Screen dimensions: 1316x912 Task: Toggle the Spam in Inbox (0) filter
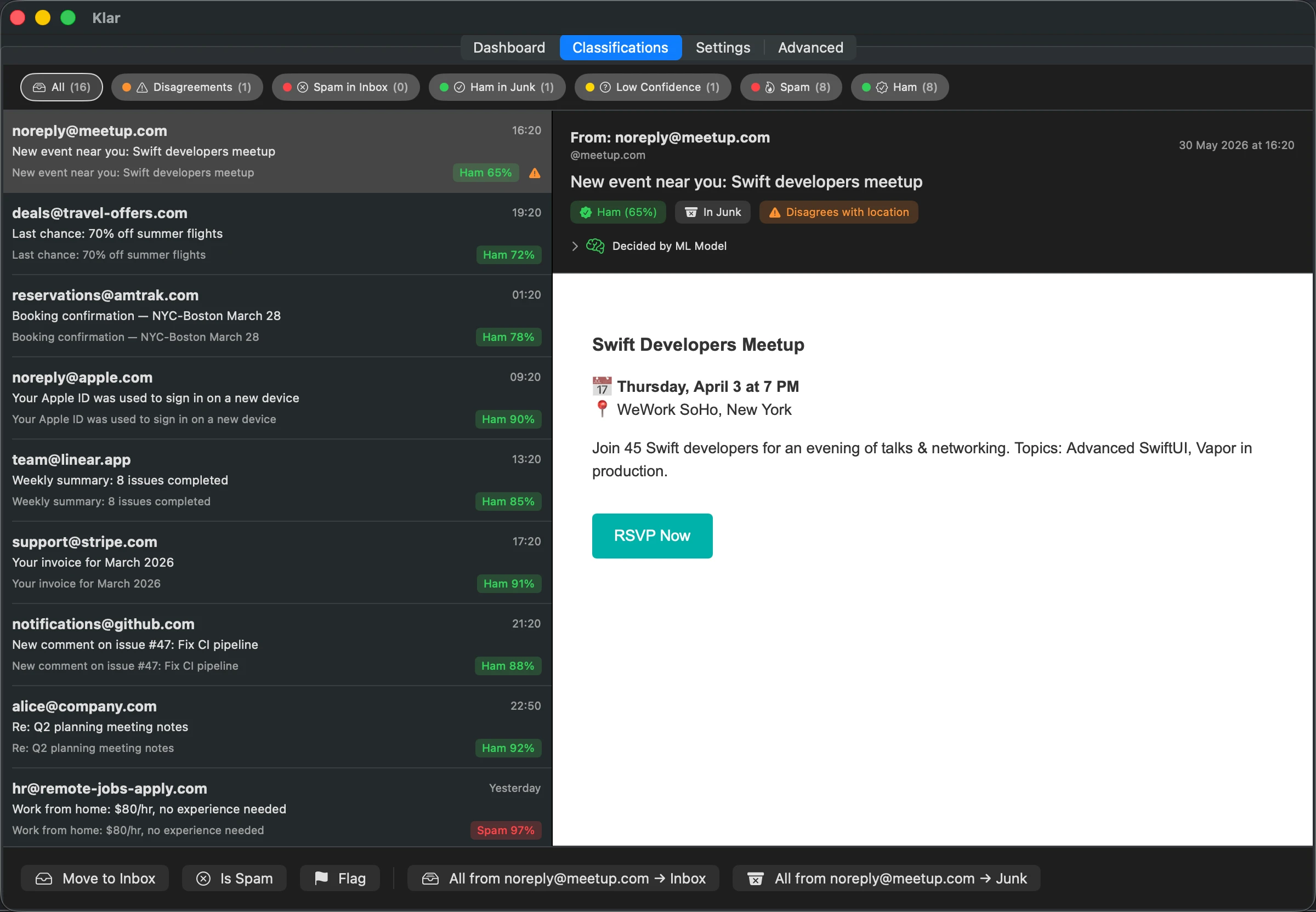[x=345, y=87]
